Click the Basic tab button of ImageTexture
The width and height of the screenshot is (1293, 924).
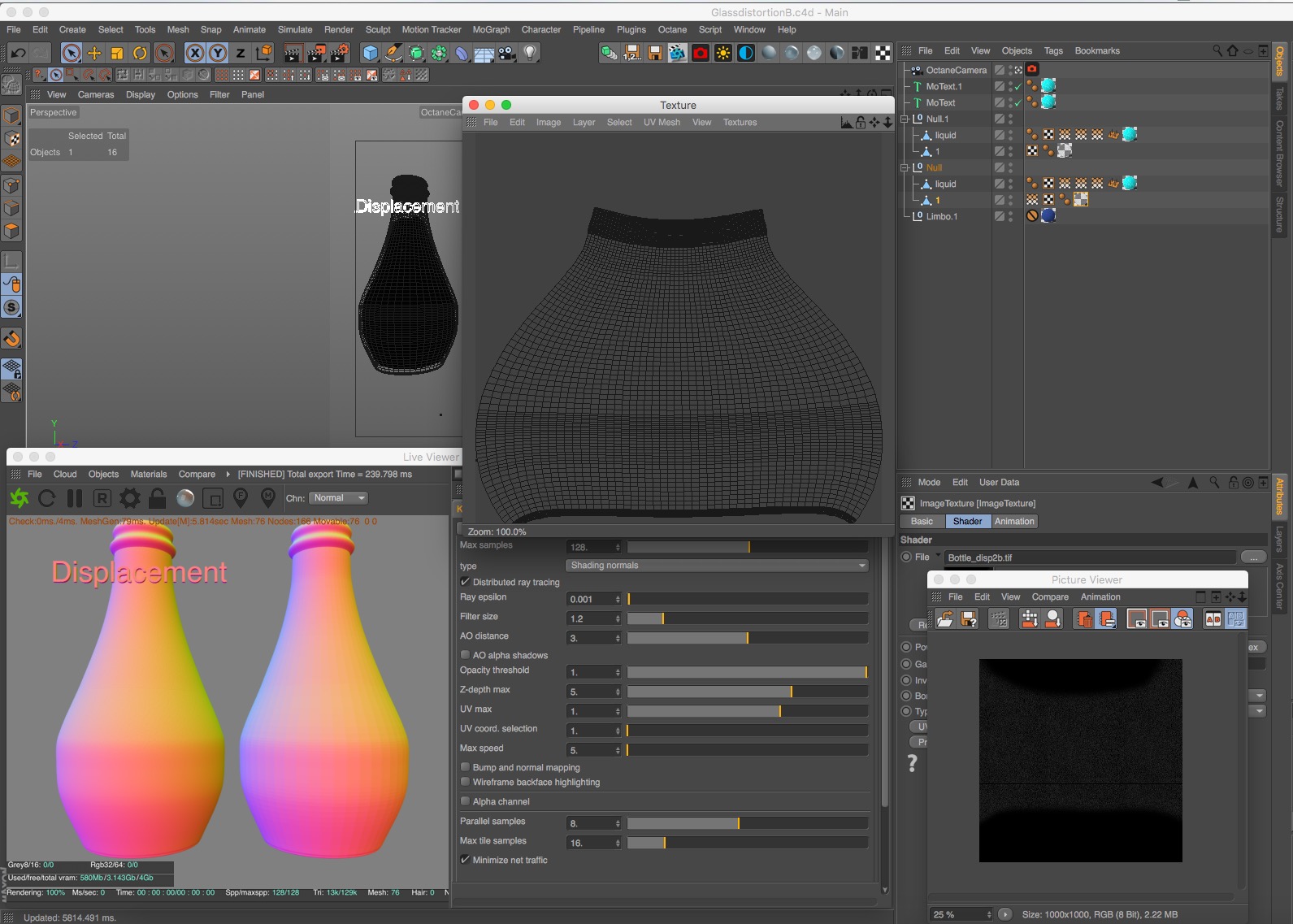(x=922, y=522)
